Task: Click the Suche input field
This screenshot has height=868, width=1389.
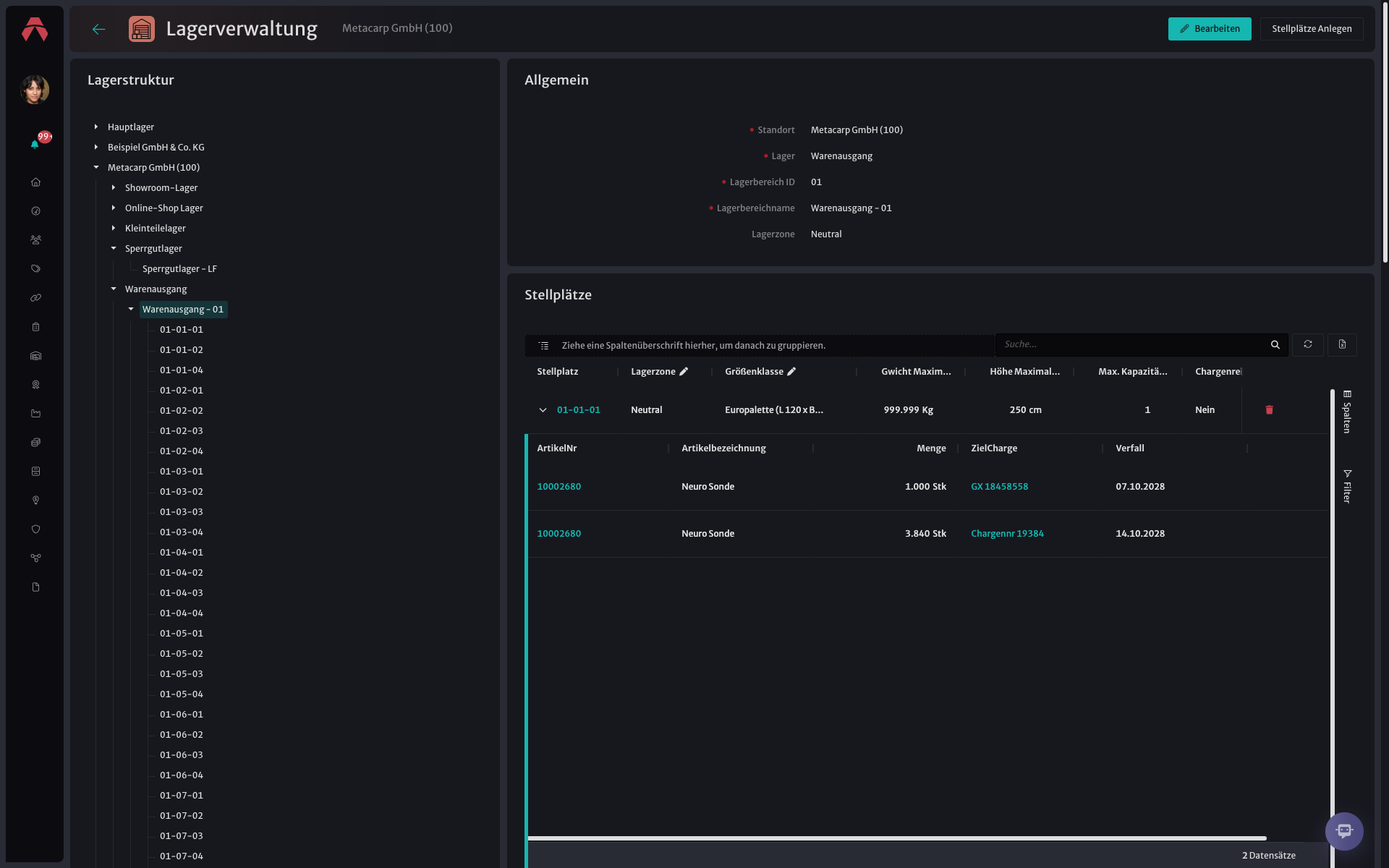Action: tap(1132, 345)
